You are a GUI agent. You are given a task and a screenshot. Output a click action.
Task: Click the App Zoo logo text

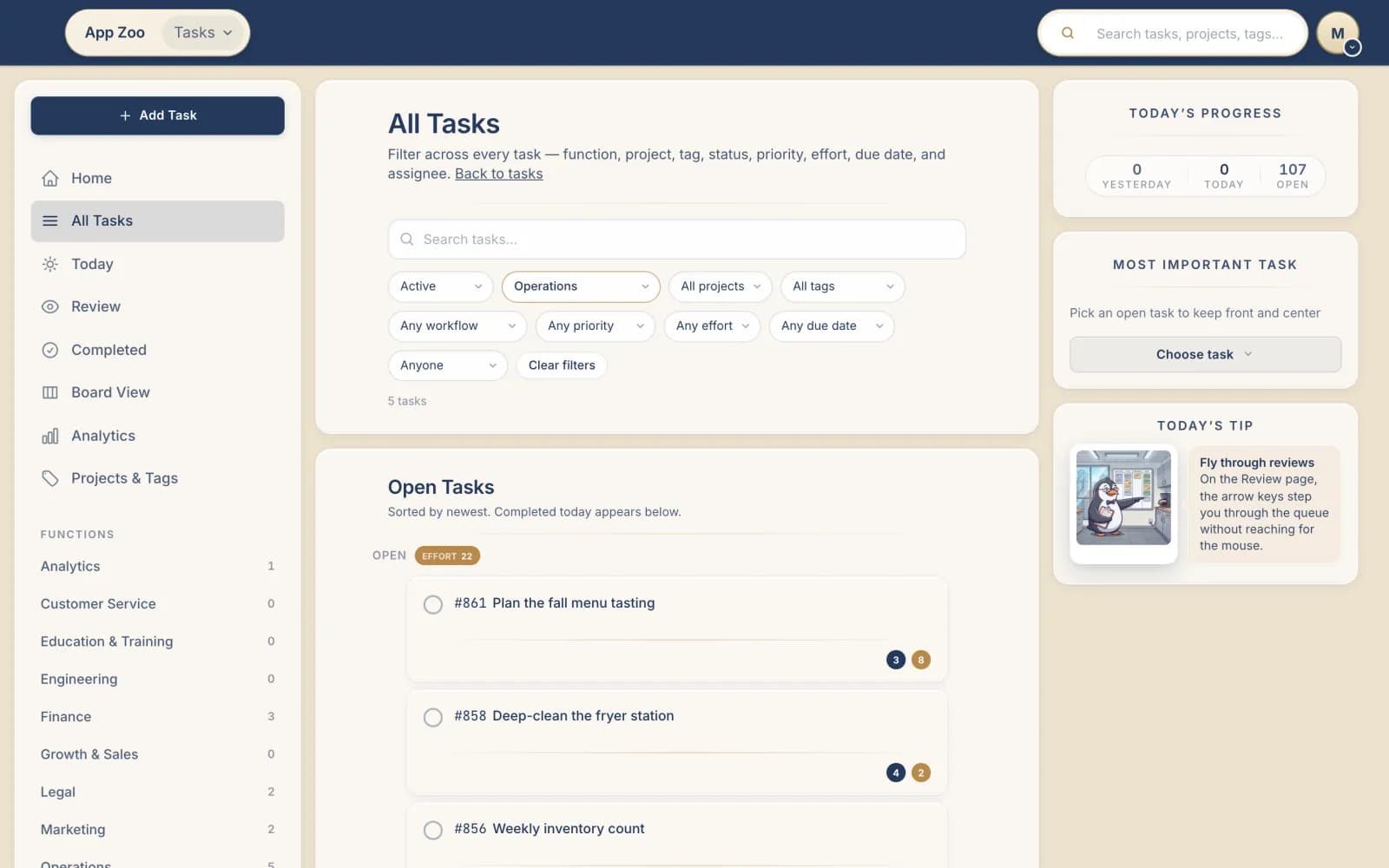coord(115,33)
